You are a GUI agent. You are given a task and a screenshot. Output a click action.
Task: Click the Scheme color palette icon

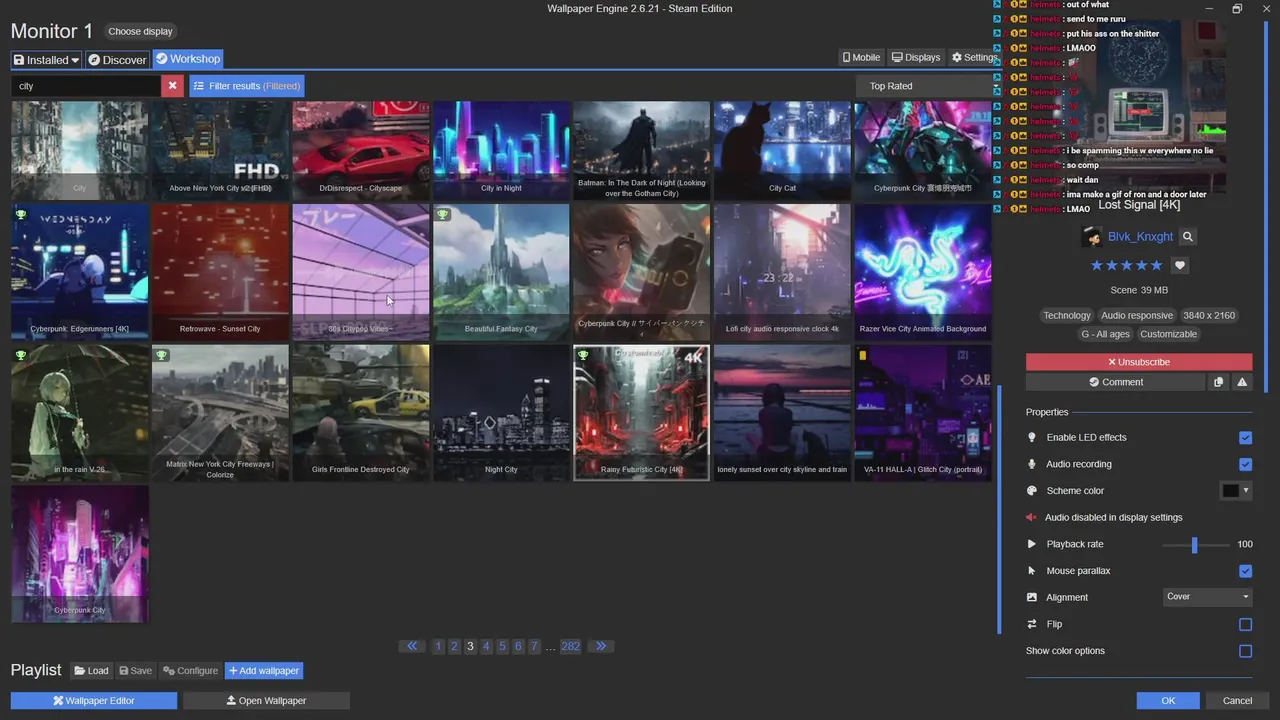point(1032,491)
